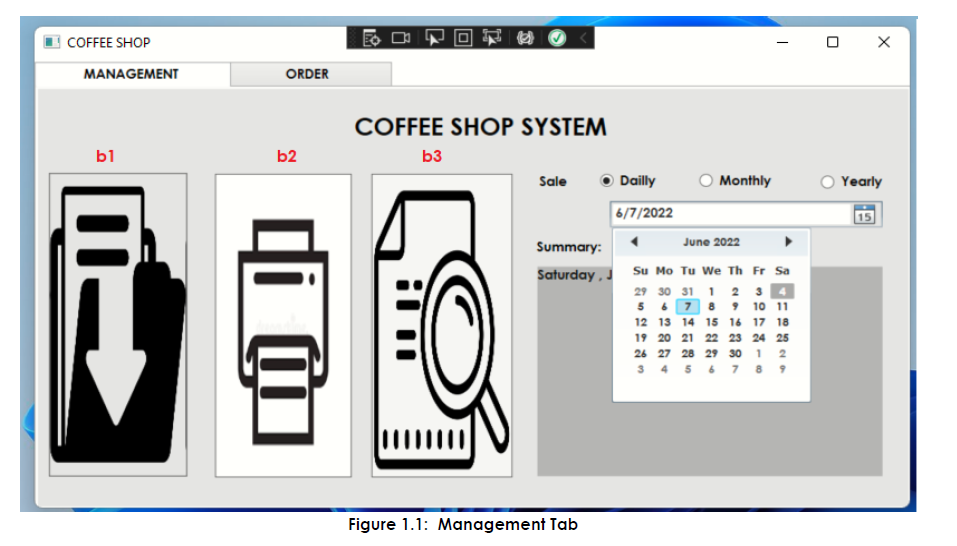Pick day 27 in the calendar
This screenshot has width=957, height=546.
tap(664, 354)
